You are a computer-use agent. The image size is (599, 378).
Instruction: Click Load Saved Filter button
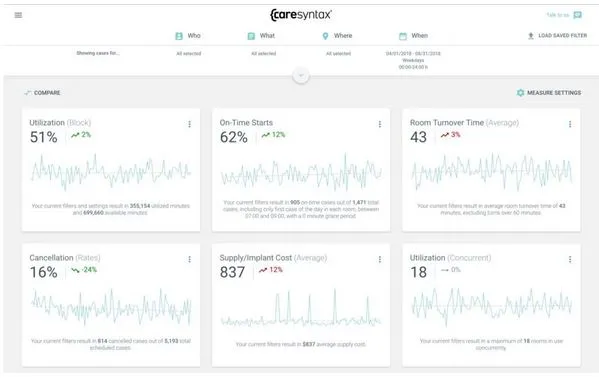tap(557, 36)
